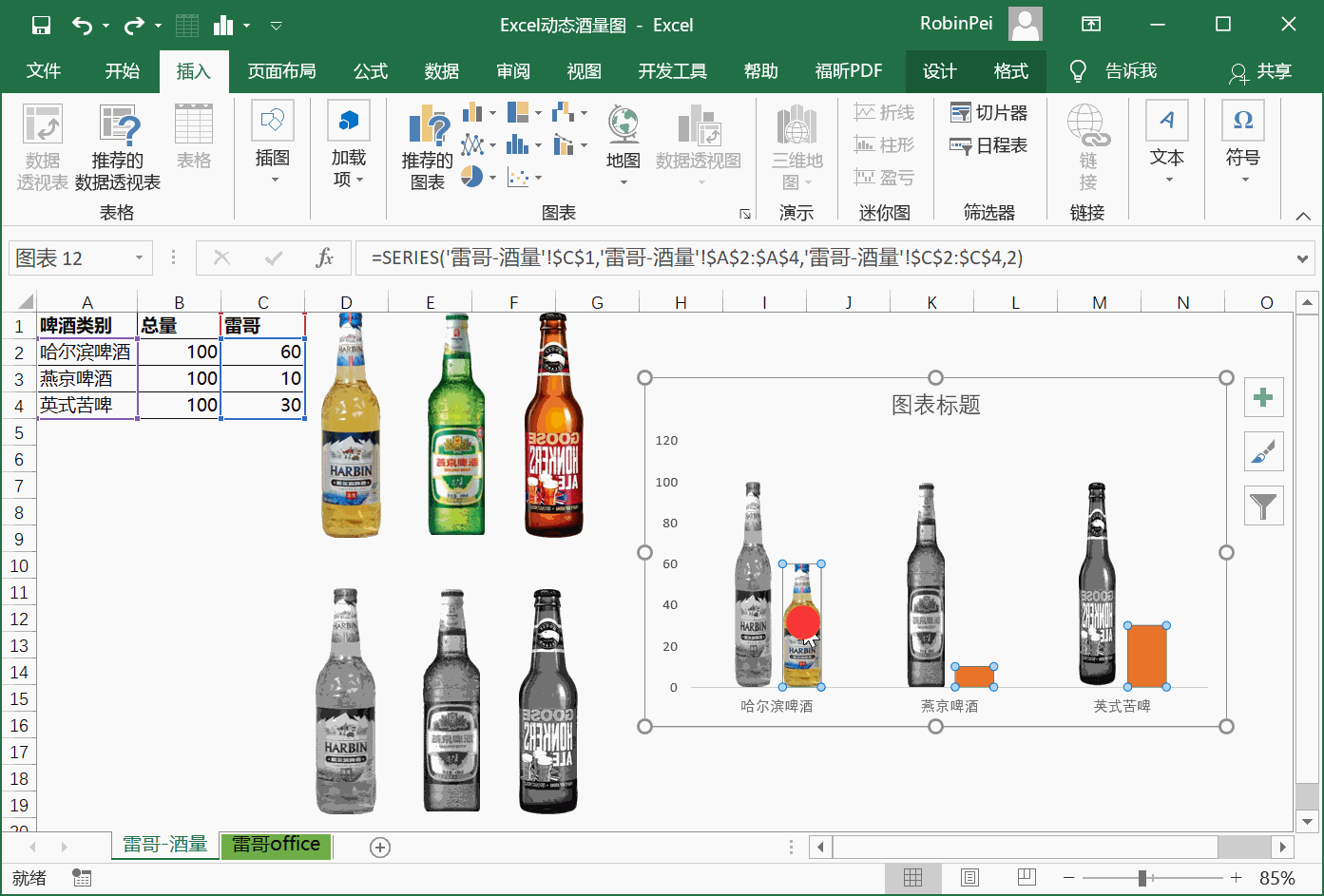Select the orange bar for 英式苦啤
The image size is (1324, 896).
click(x=1147, y=656)
